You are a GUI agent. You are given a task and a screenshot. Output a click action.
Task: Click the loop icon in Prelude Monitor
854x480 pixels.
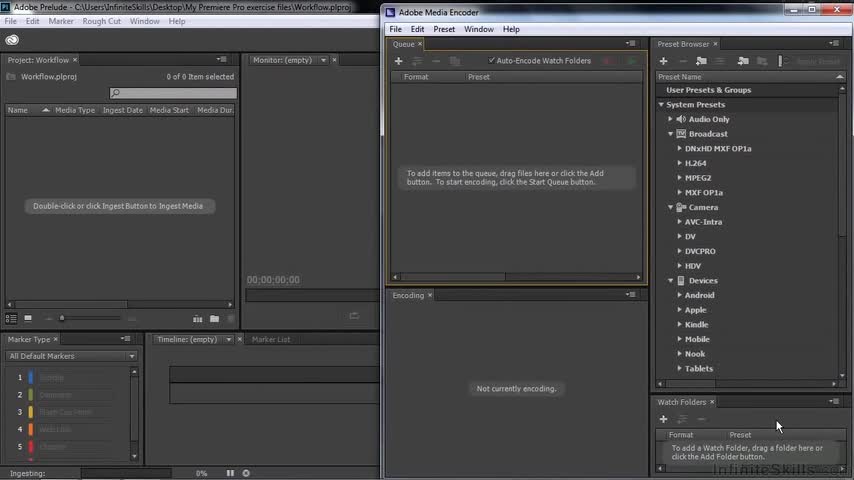354,316
